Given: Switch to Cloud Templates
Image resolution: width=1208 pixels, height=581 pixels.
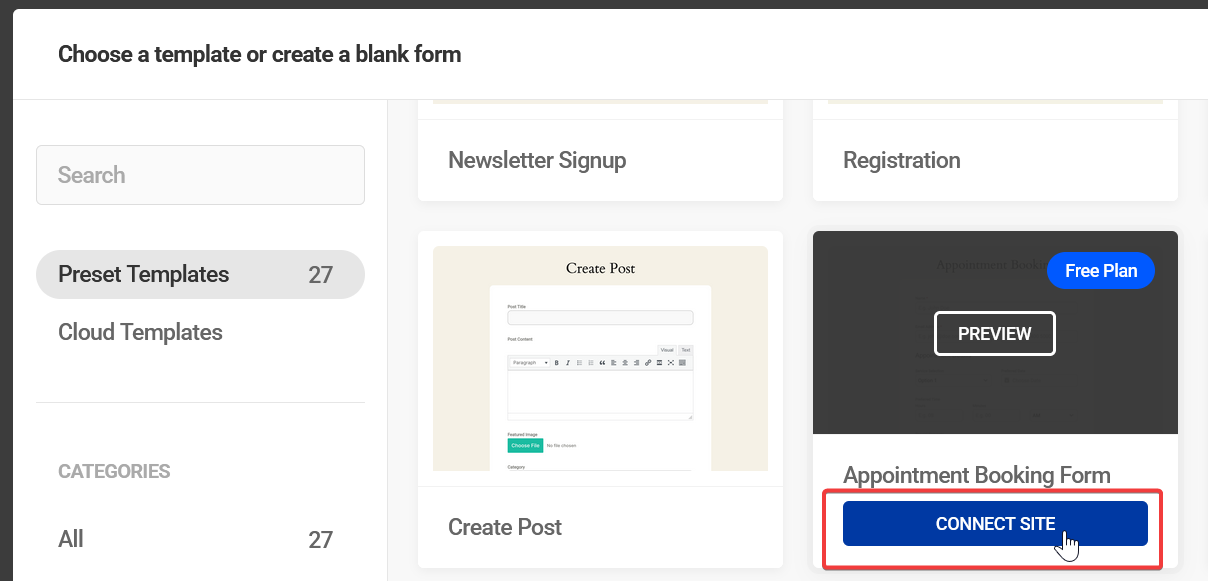Looking at the screenshot, I should 140,332.
